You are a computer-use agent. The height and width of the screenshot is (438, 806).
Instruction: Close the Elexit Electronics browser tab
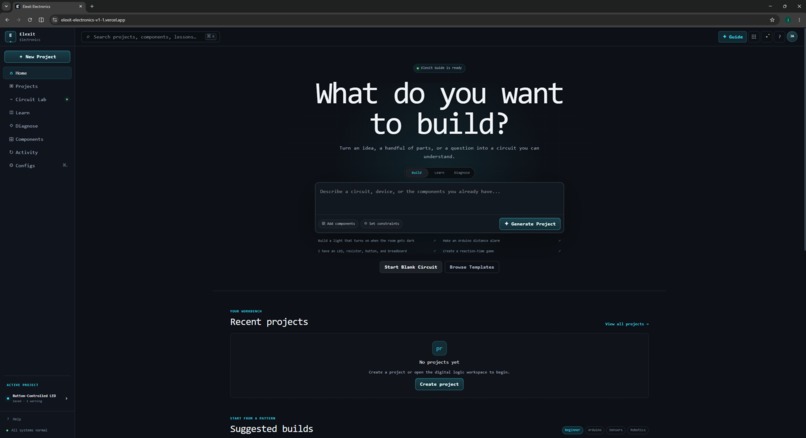[x=81, y=7]
